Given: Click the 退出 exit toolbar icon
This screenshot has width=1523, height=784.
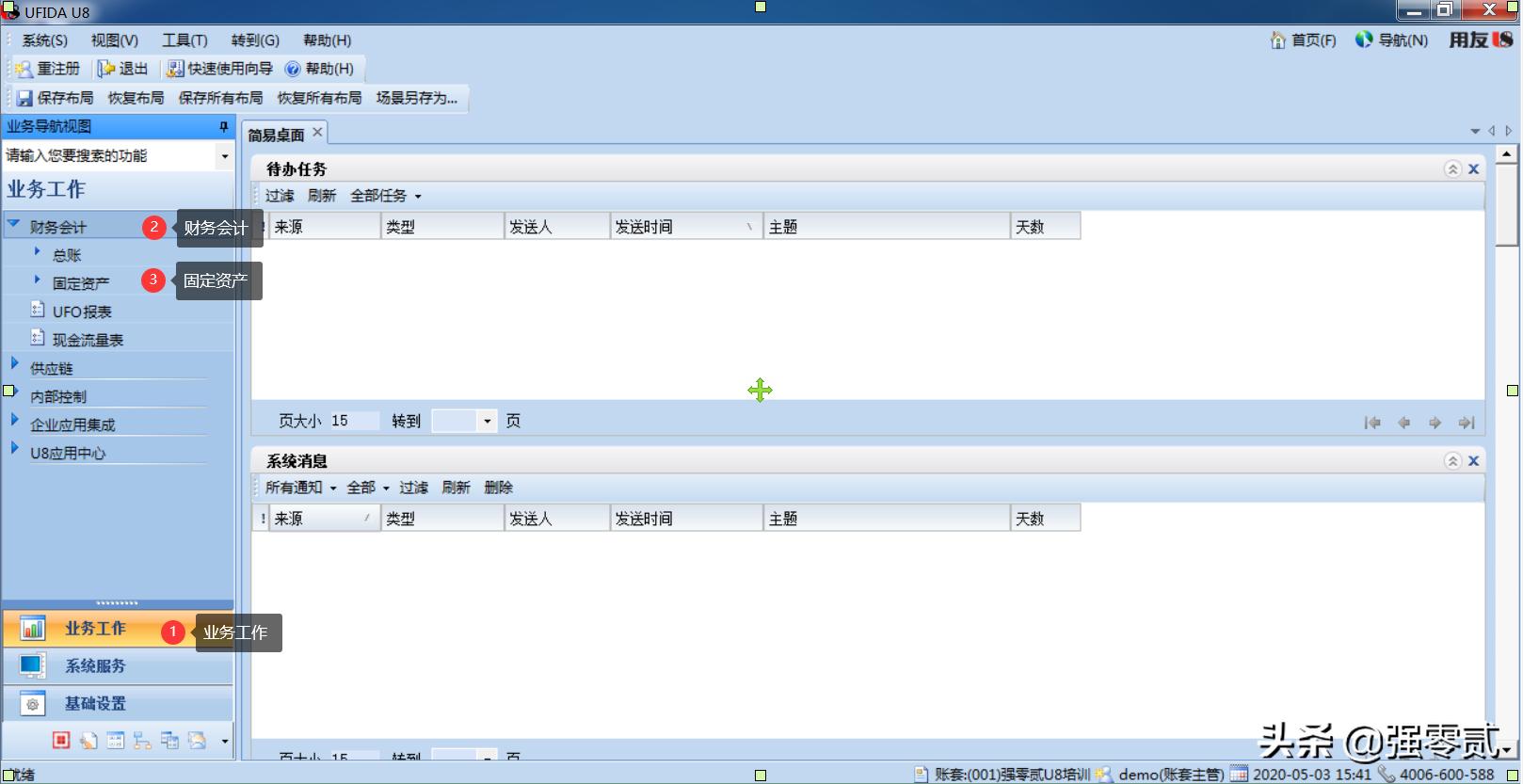Looking at the screenshot, I should click(x=106, y=69).
